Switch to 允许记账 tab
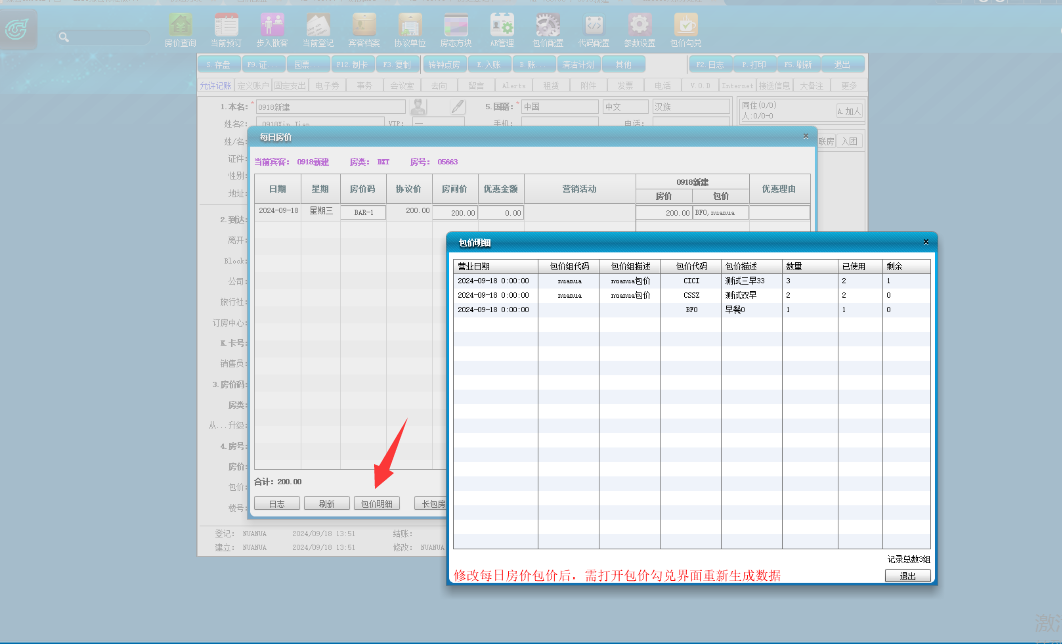 (x=215, y=85)
